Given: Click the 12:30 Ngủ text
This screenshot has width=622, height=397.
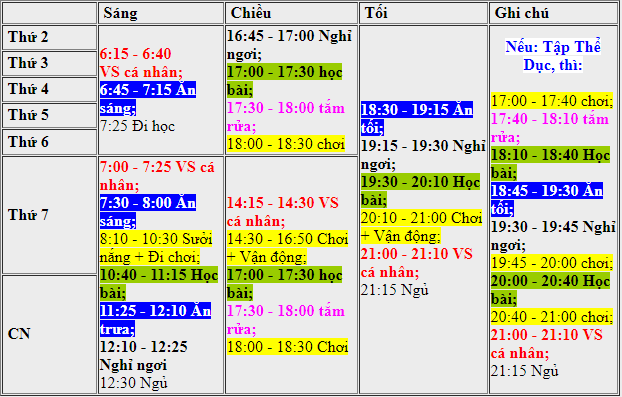Looking at the screenshot, I should click(134, 383).
